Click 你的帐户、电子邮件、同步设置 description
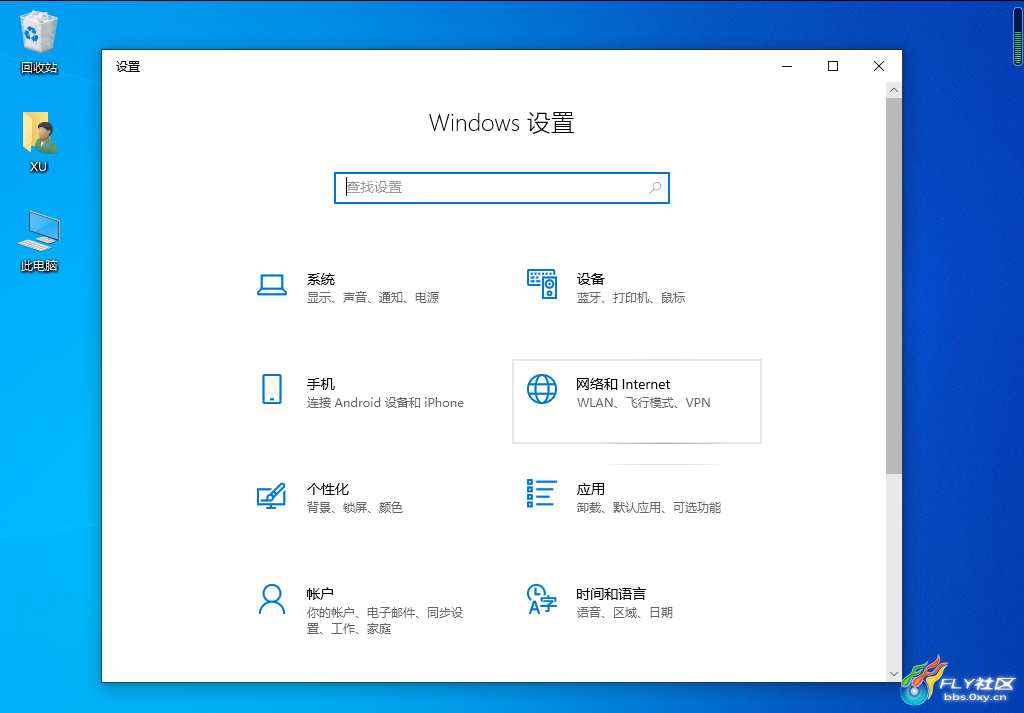1024x713 pixels. tap(385, 620)
